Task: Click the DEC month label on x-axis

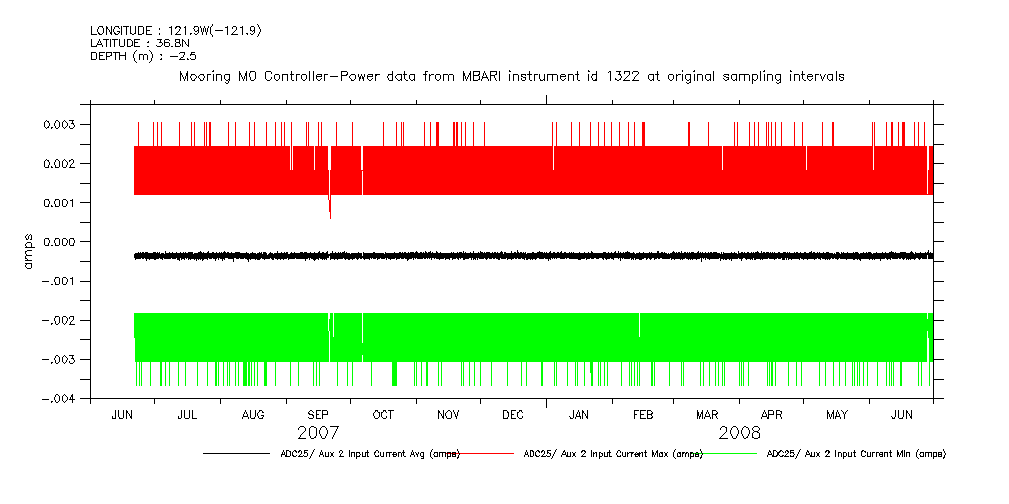Action: (512, 415)
